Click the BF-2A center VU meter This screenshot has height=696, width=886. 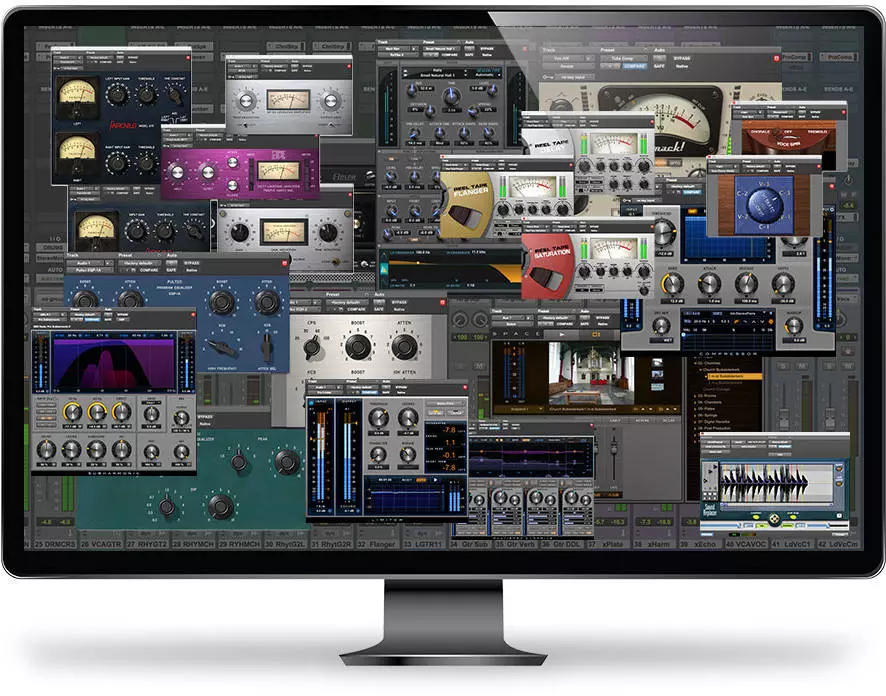click(288, 99)
